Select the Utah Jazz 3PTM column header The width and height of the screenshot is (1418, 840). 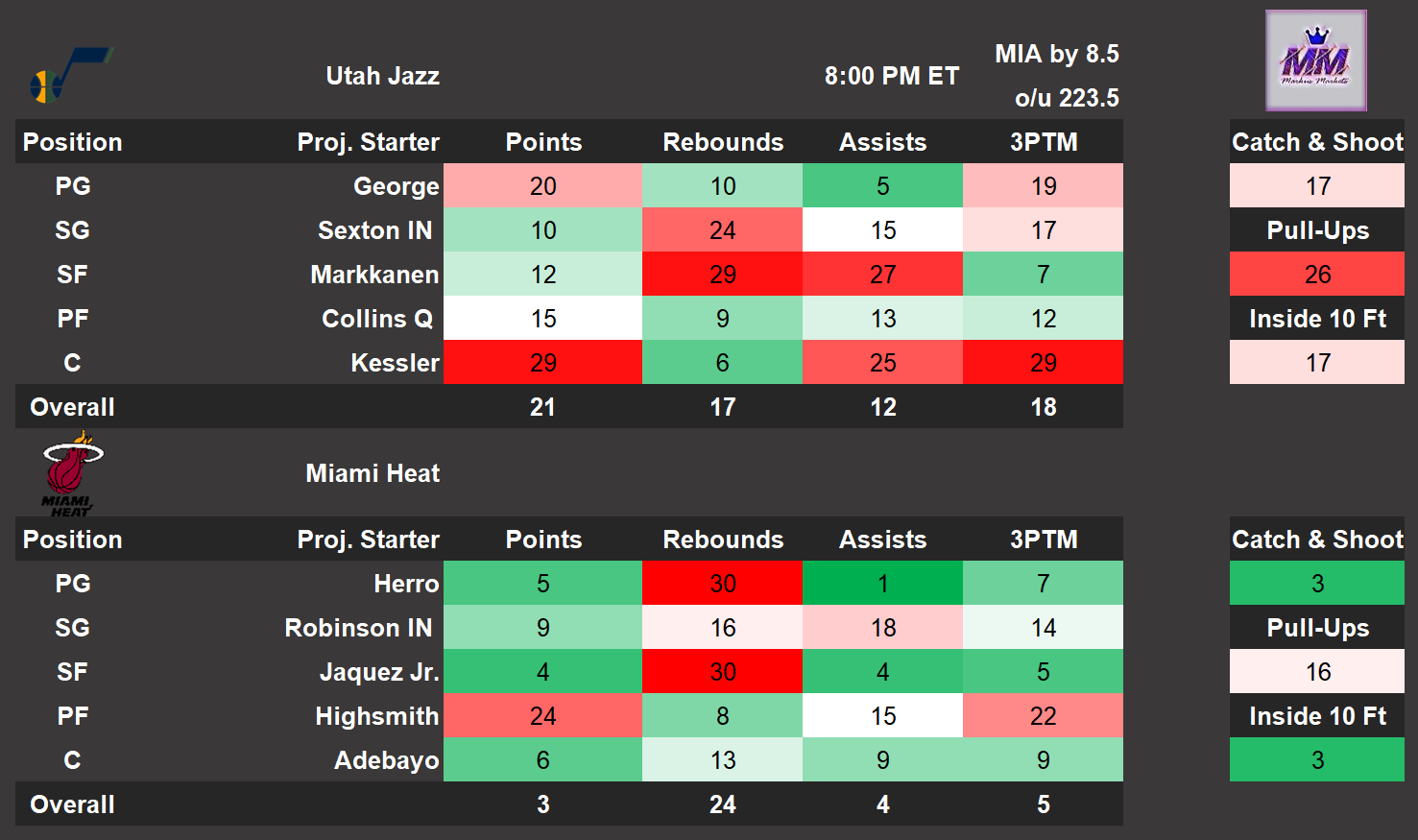click(x=1044, y=142)
